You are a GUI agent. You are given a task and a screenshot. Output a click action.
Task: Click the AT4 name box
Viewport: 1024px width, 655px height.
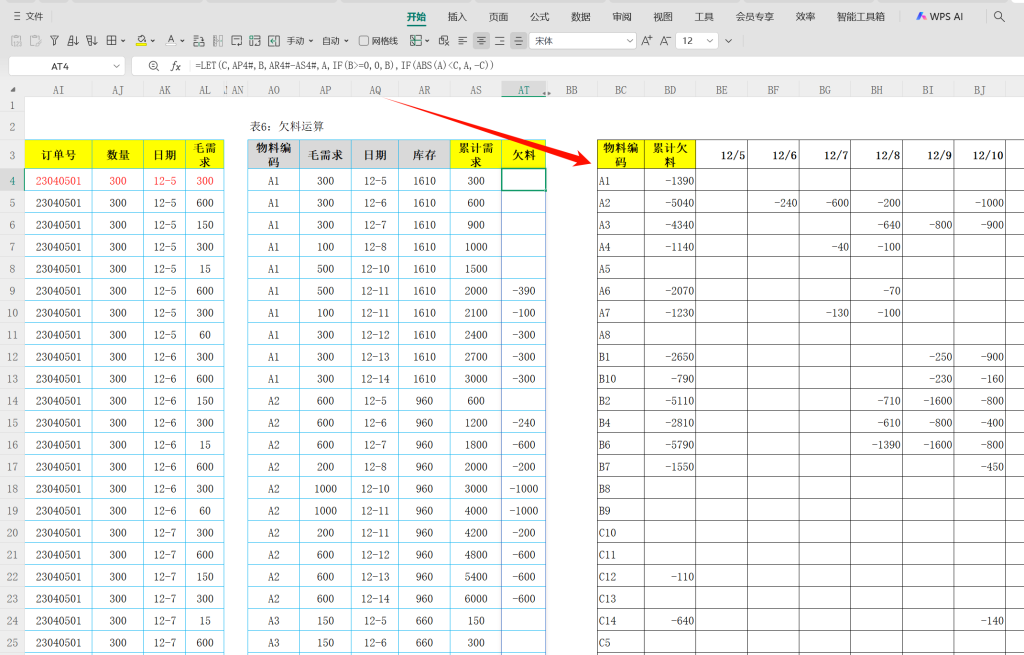59,66
